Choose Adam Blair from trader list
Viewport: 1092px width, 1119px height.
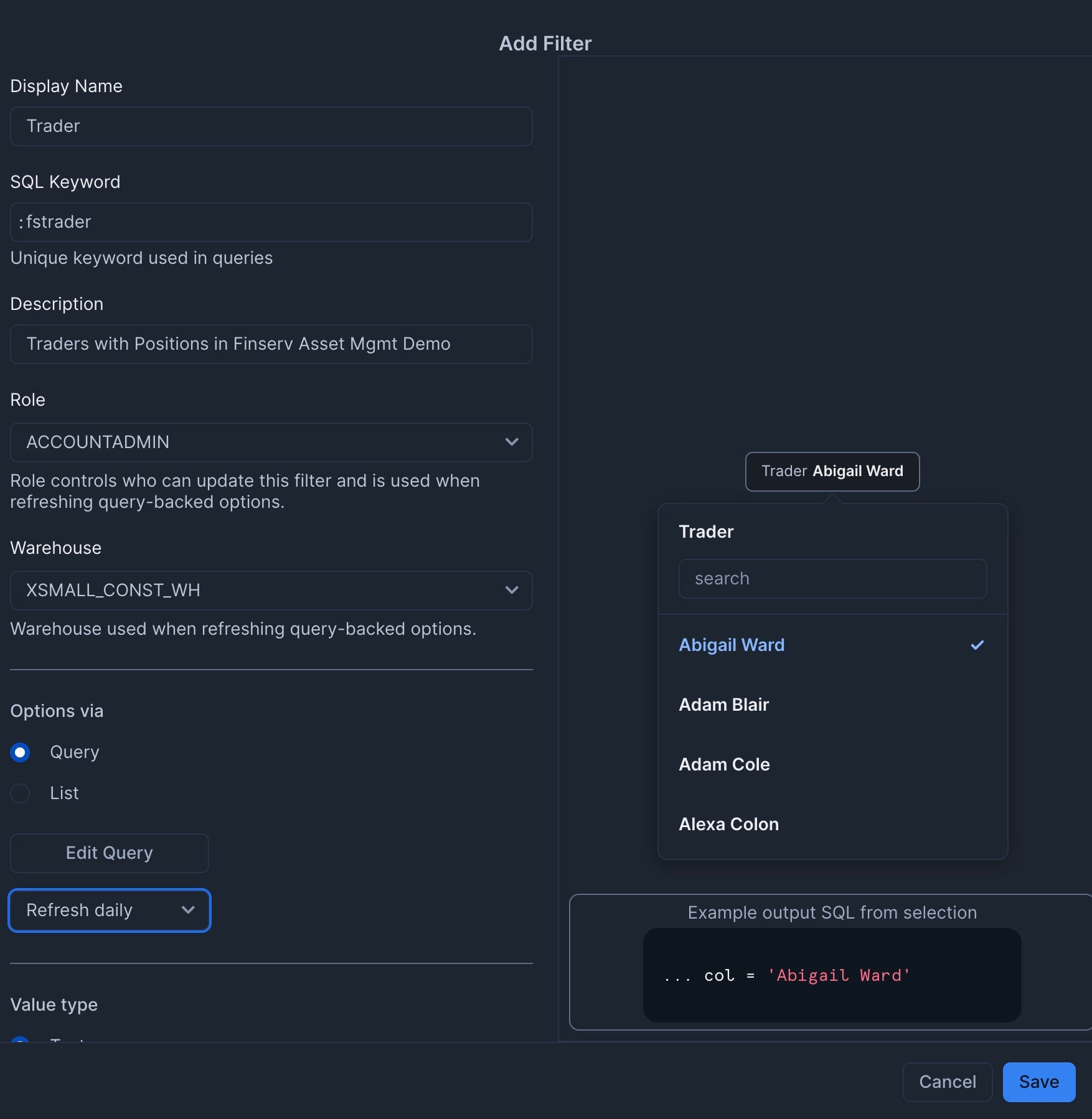[723, 705]
